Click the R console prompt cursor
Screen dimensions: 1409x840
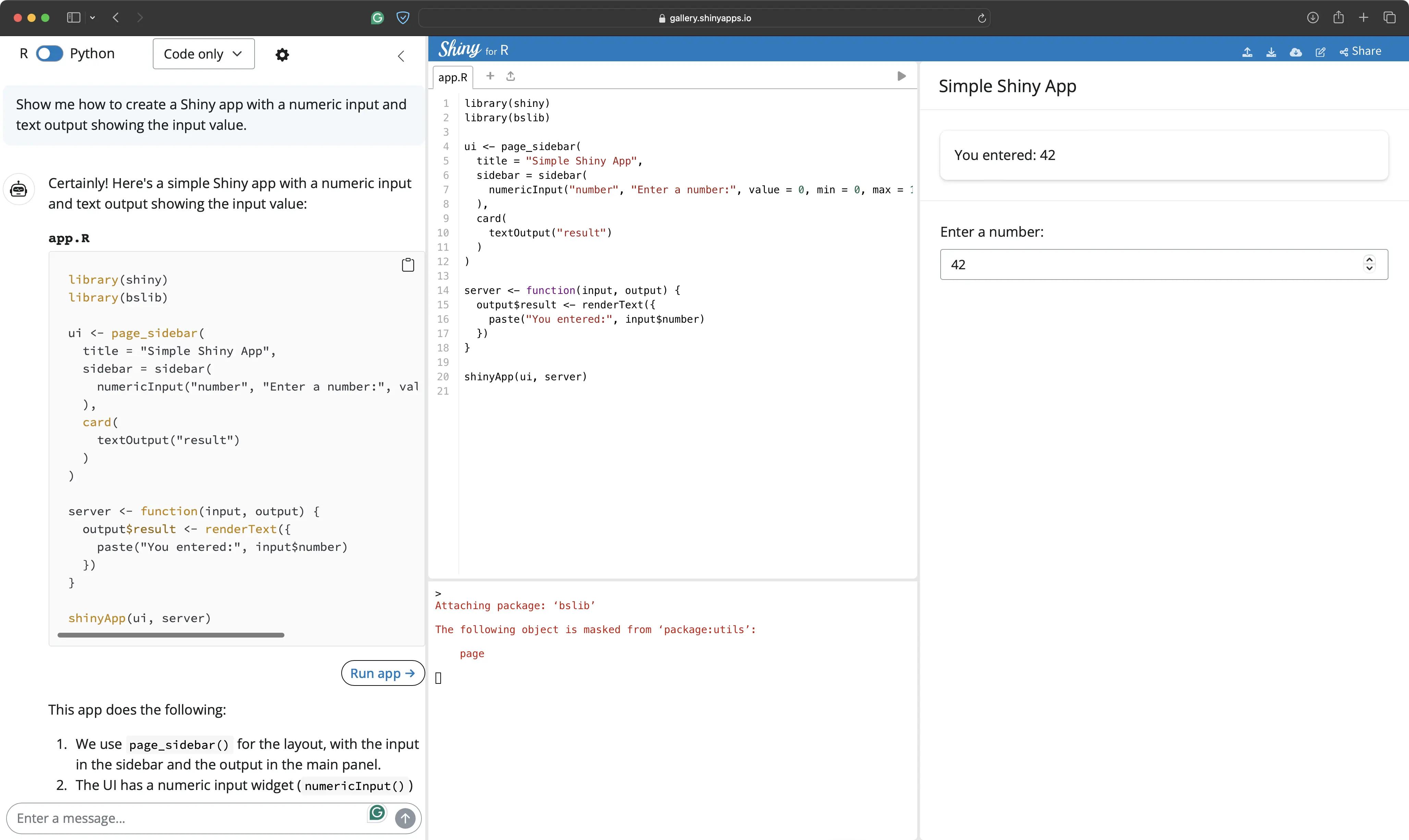pyautogui.click(x=438, y=678)
